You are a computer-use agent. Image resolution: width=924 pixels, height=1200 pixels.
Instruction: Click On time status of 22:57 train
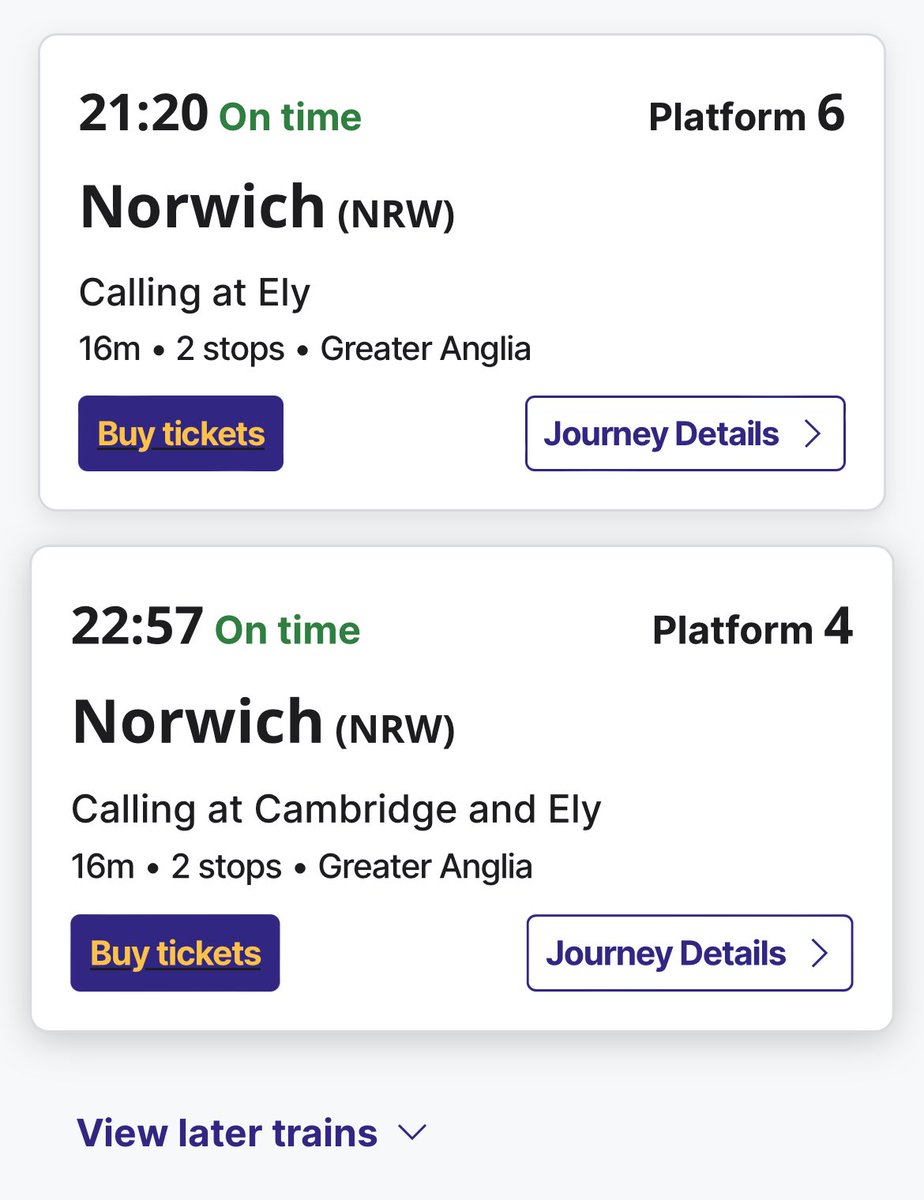click(x=287, y=630)
